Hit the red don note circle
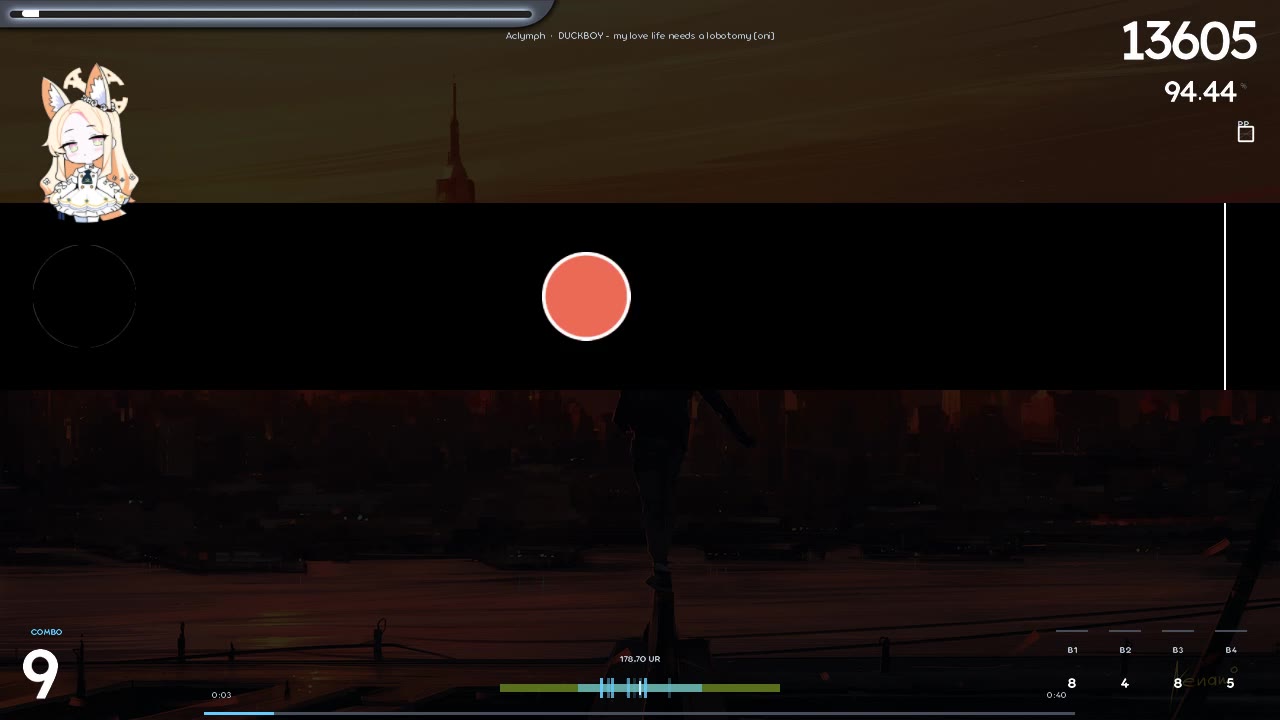 point(586,296)
